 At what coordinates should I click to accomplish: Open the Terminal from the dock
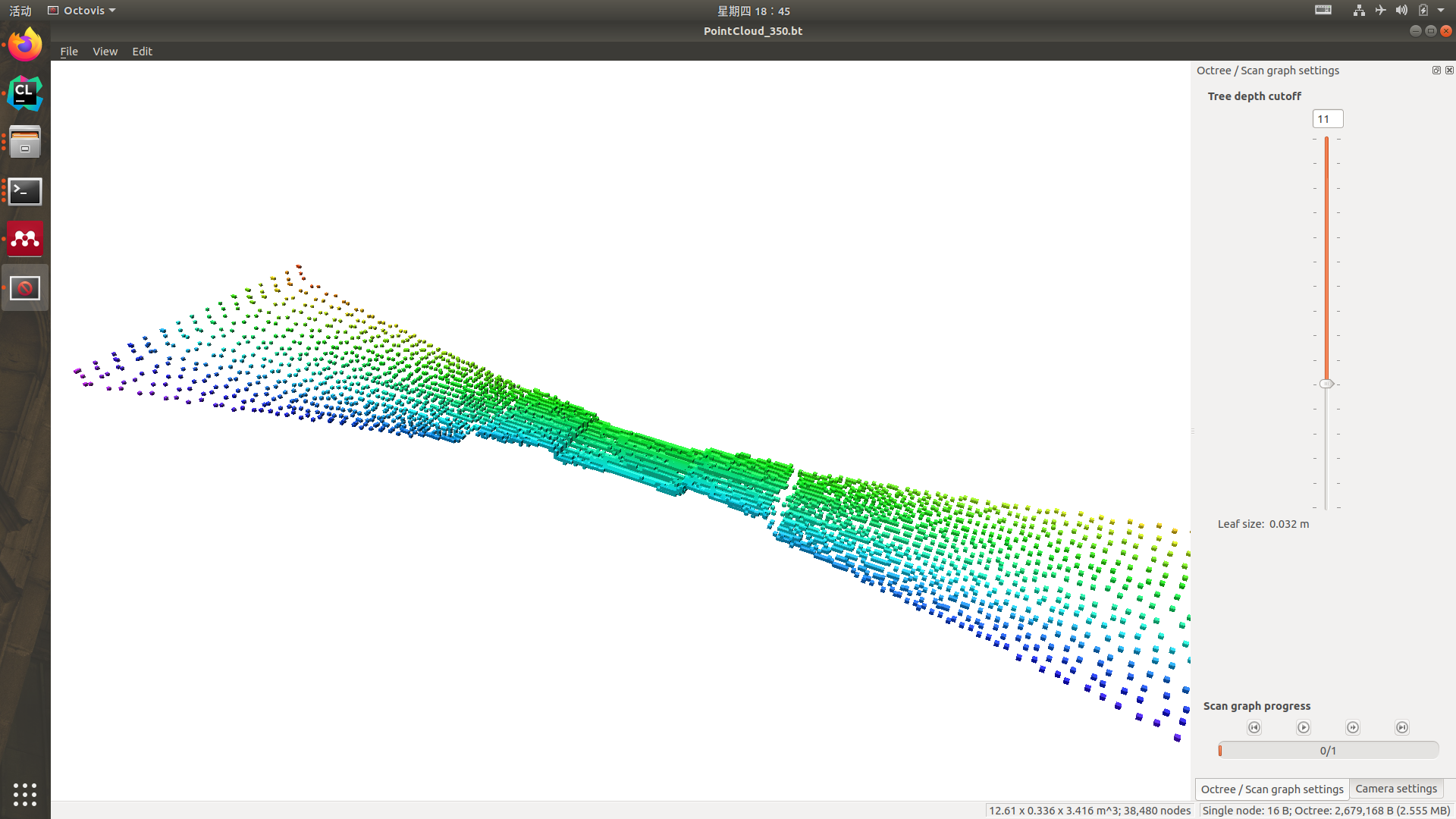[x=25, y=191]
